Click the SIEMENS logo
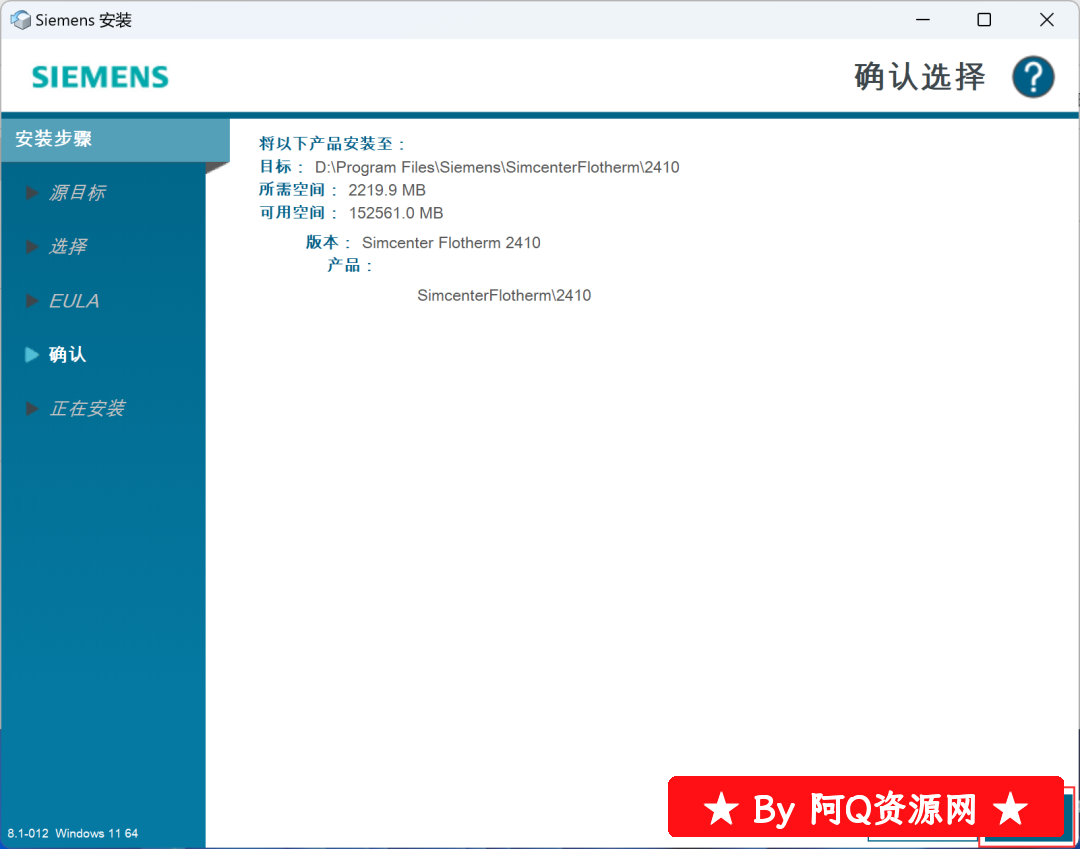Image resolution: width=1080 pixels, height=849 pixels. [x=101, y=77]
